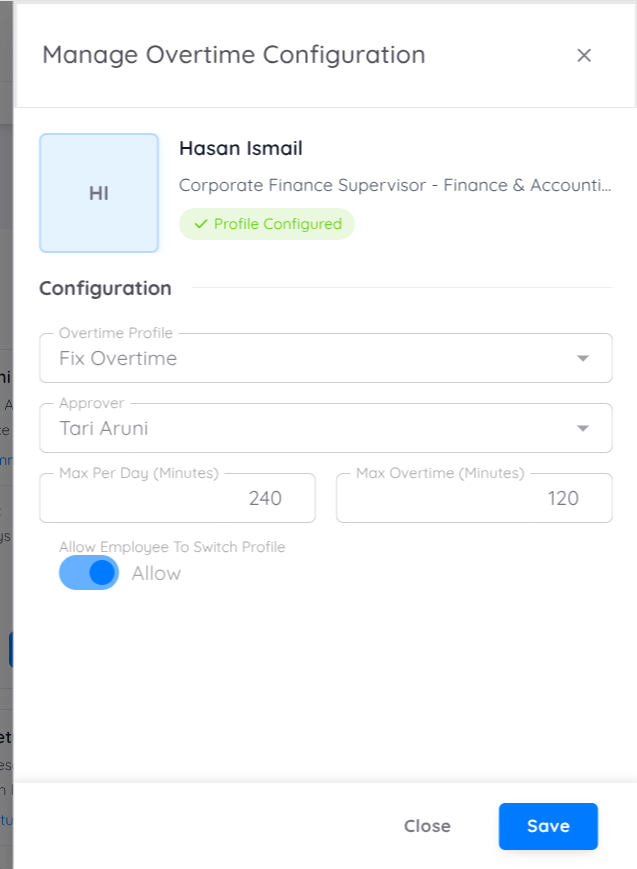
Task: Save the overtime configuration
Action: (548, 826)
